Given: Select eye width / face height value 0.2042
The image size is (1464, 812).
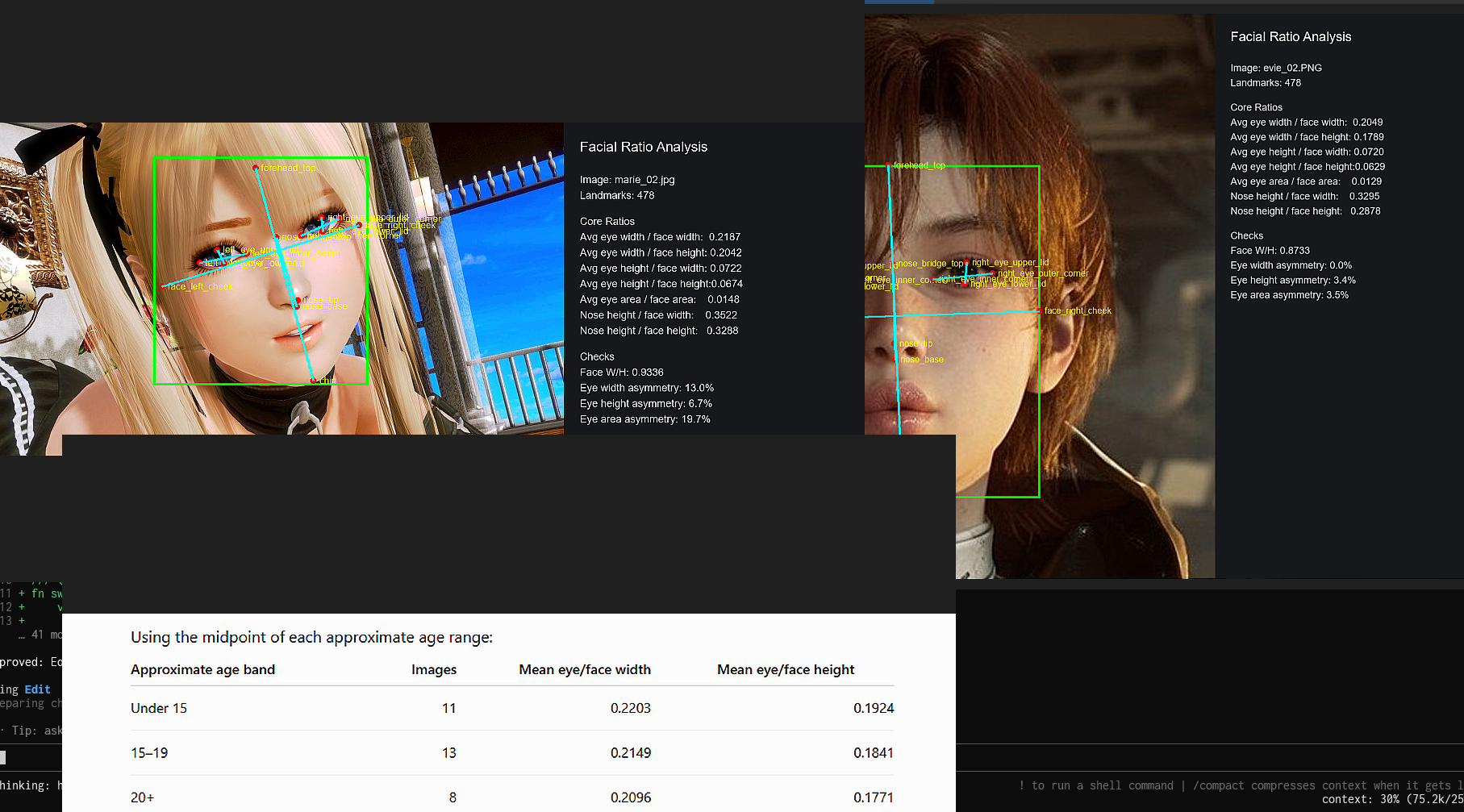Looking at the screenshot, I should pyautogui.click(x=726, y=252).
